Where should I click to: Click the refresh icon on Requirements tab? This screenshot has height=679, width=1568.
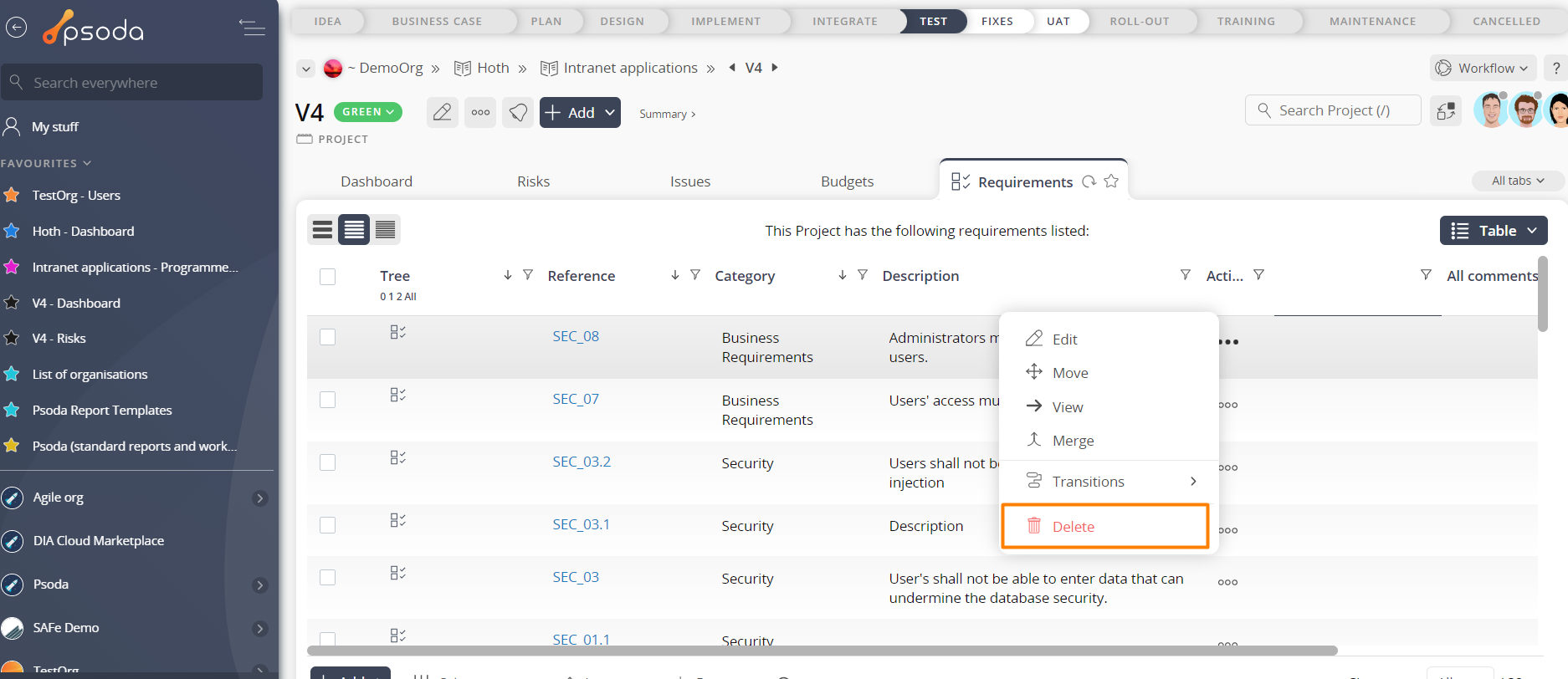pyautogui.click(x=1089, y=181)
